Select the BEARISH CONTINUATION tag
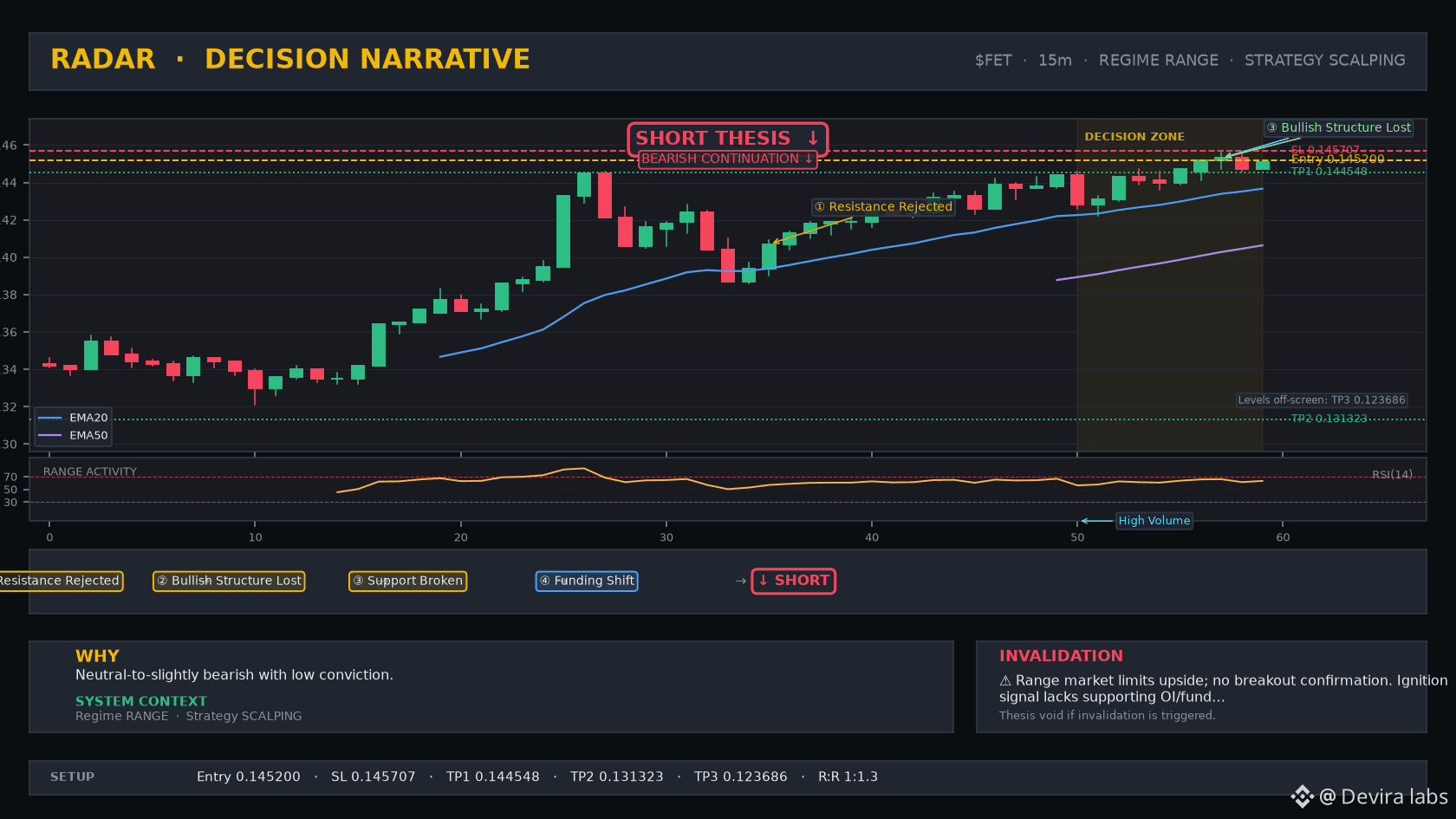Image resolution: width=1456 pixels, height=819 pixels. (x=728, y=159)
